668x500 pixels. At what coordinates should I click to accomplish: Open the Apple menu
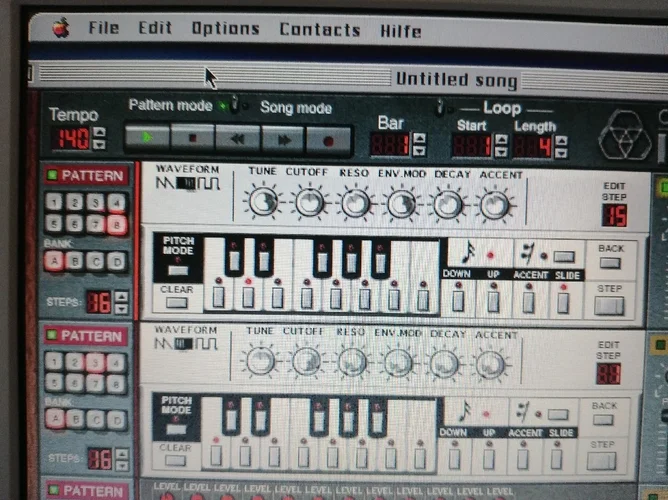(x=61, y=28)
